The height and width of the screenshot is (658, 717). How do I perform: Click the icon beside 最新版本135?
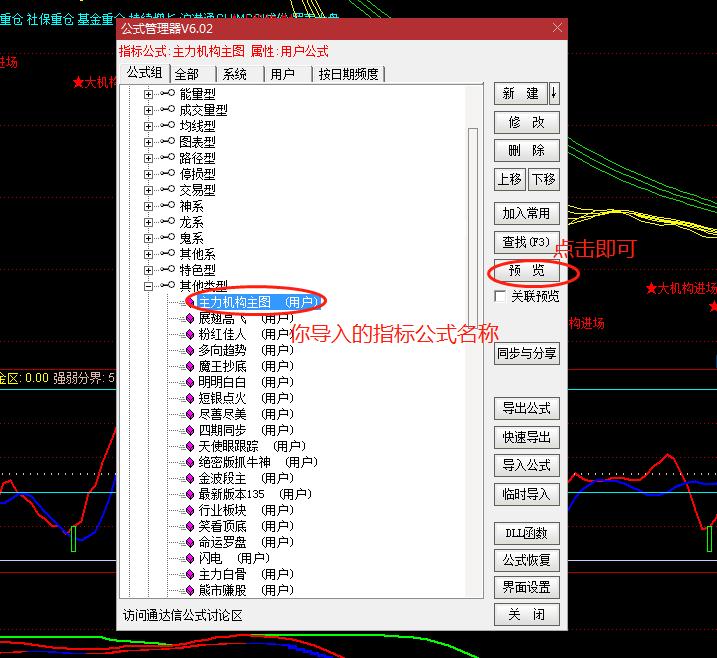coord(189,494)
